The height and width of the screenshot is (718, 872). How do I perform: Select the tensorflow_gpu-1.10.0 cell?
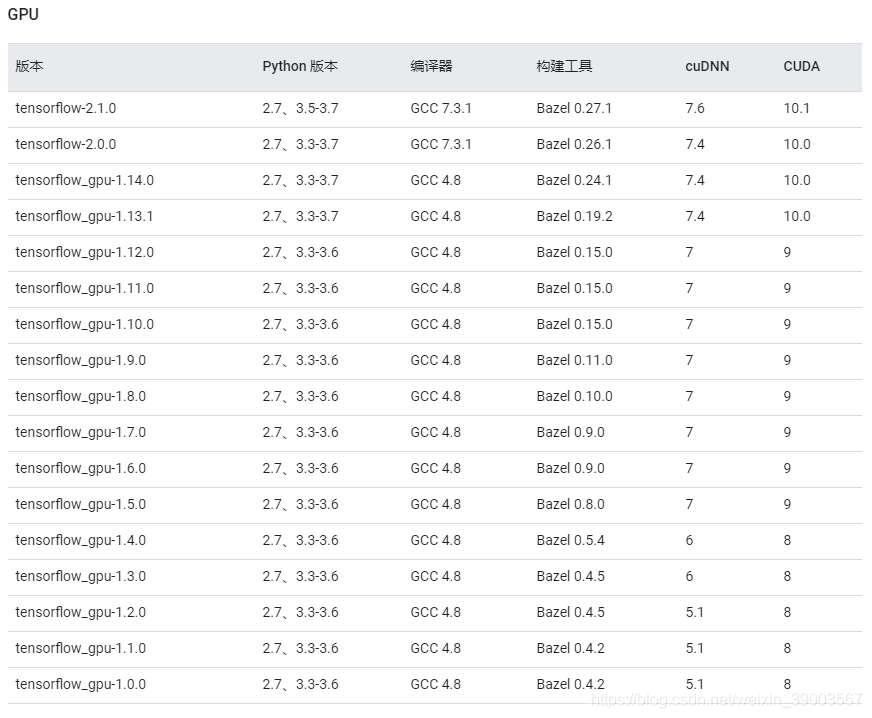tap(85, 324)
